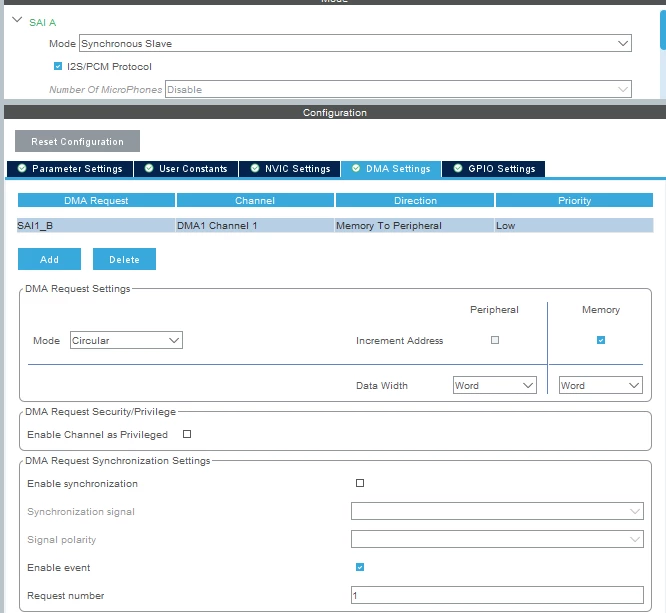Click the green check icon on User Constants tab

(x=149, y=168)
